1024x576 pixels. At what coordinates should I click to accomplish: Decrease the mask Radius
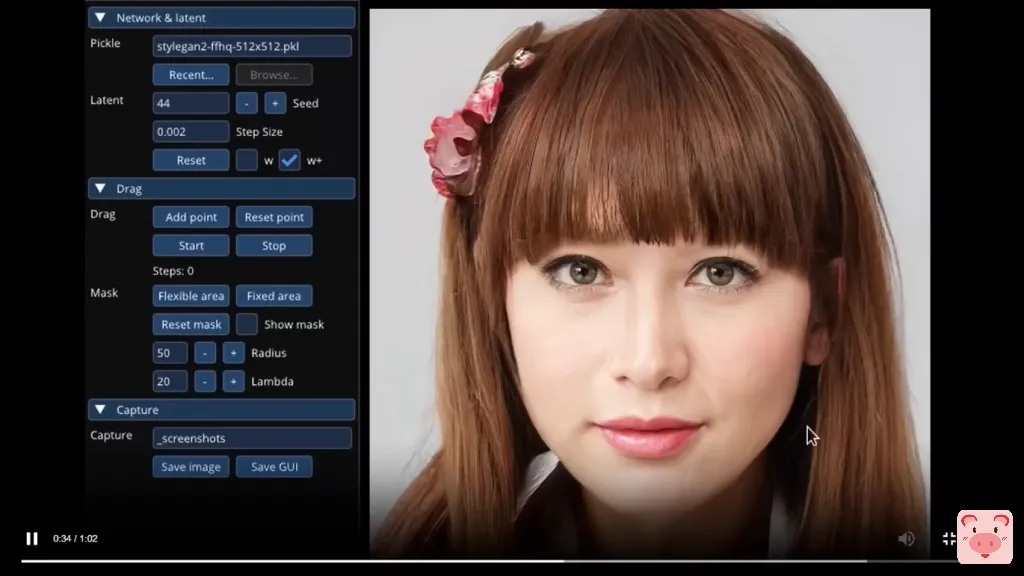(x=204, y=353)
